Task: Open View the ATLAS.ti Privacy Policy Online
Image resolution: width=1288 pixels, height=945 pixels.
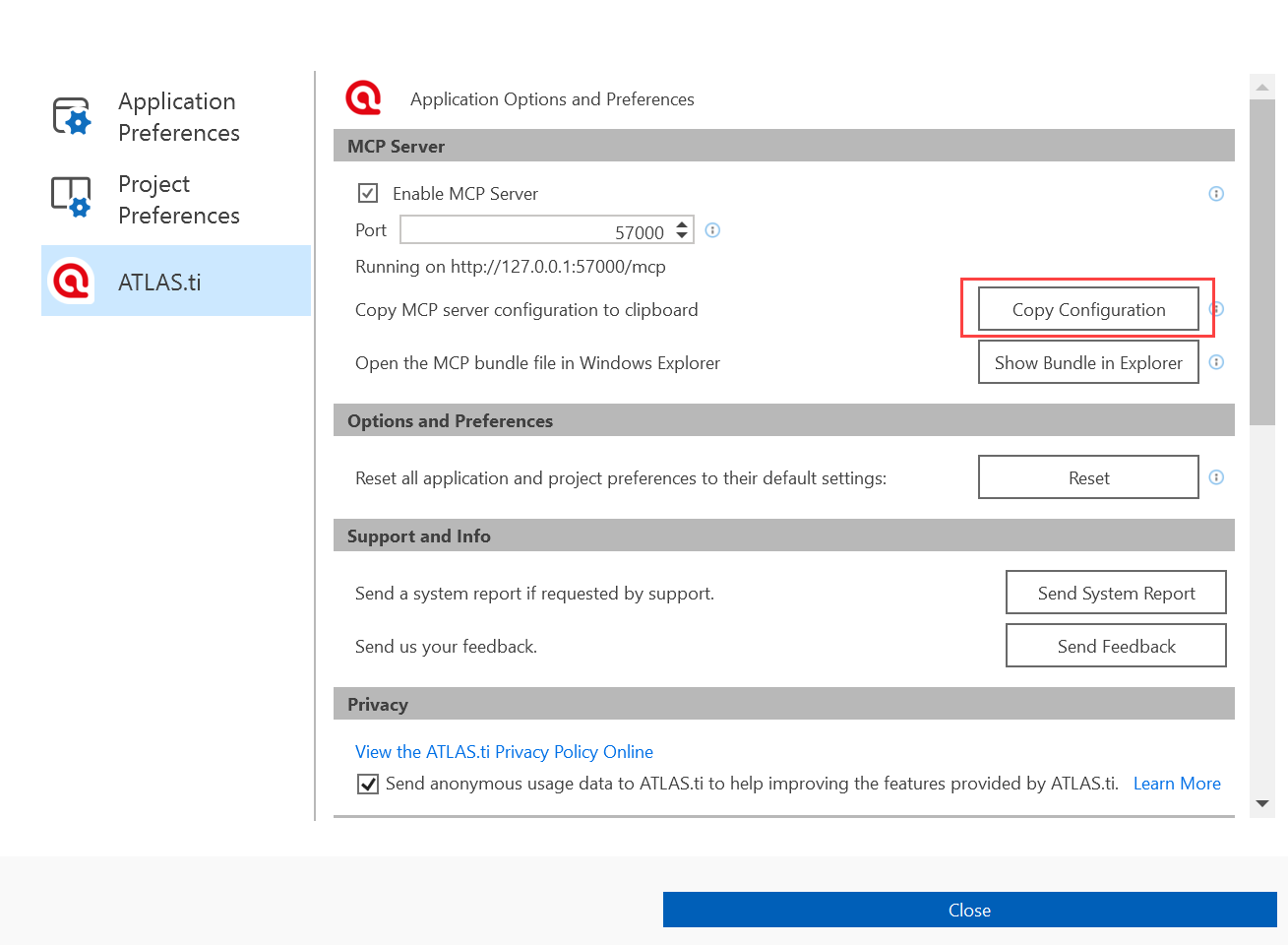Action: click(504, 752)
